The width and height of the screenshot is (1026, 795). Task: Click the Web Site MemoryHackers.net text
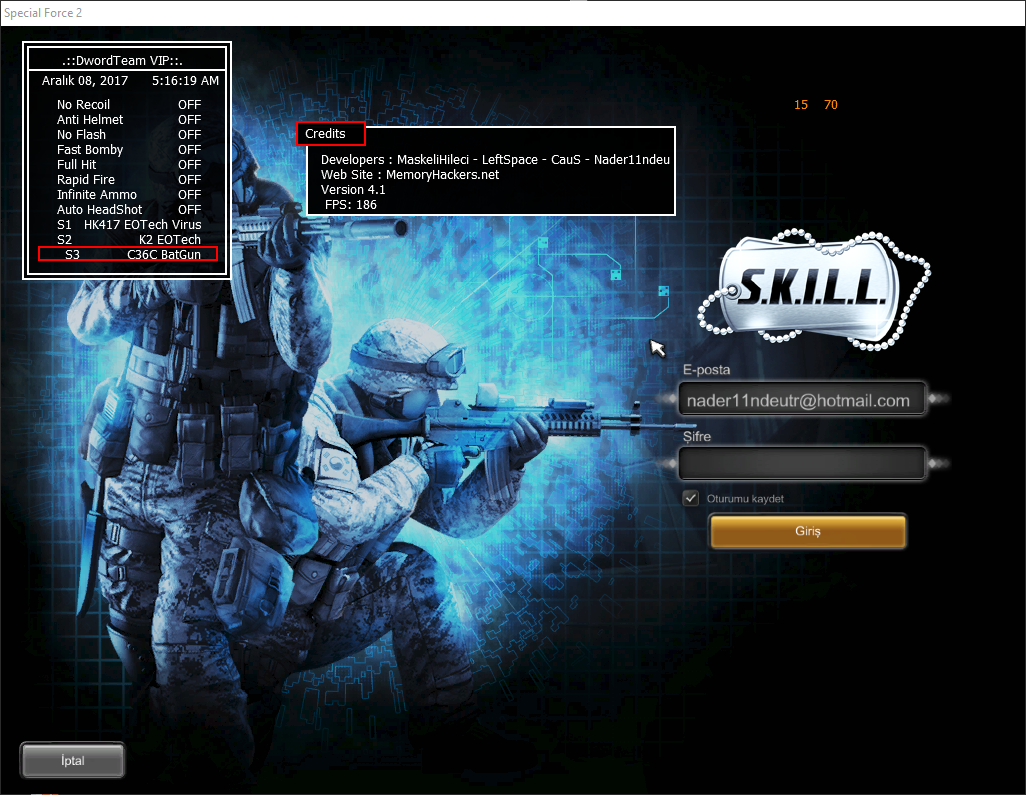(410, 175)
